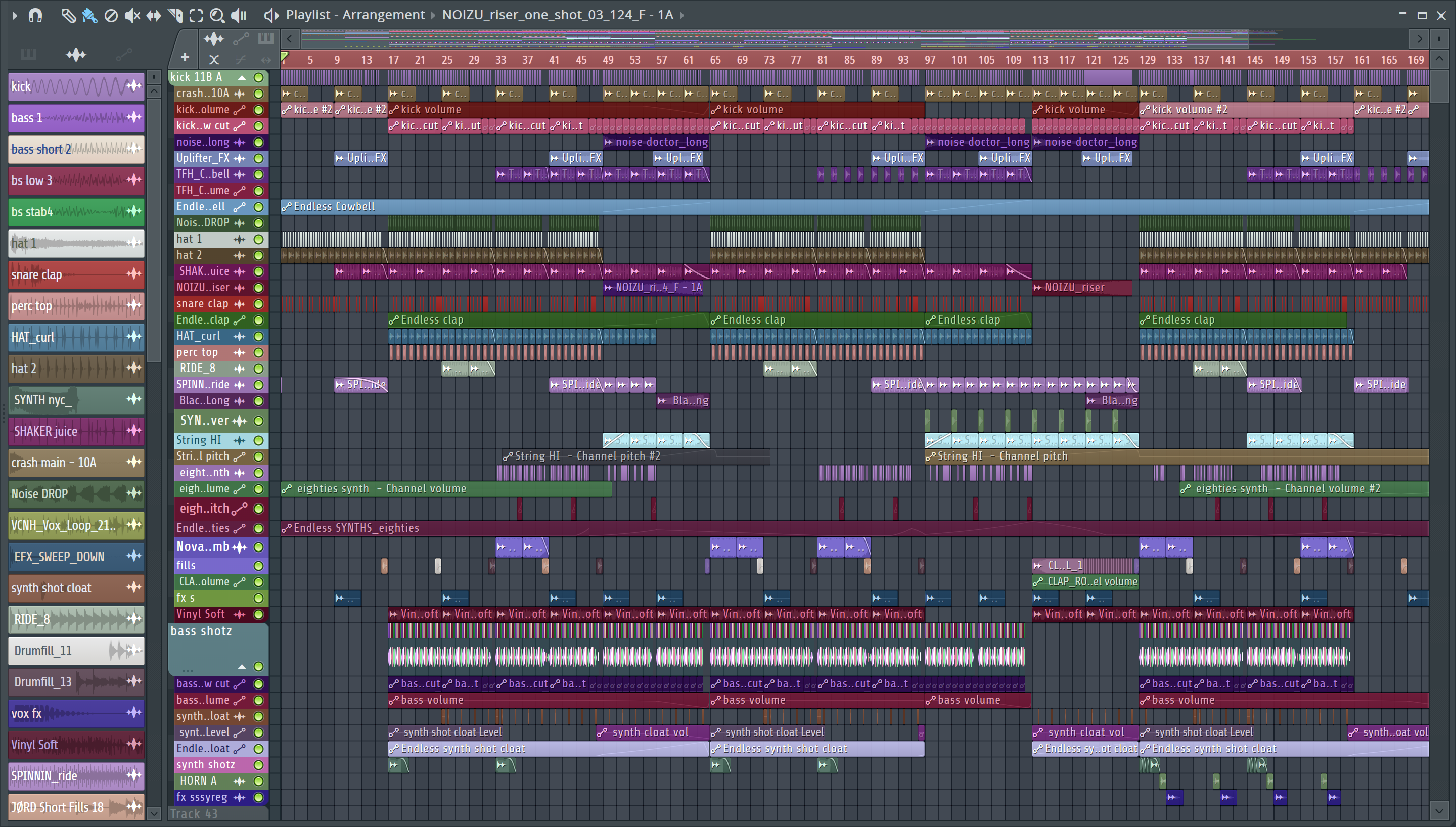
Task: Click the fx sssyreg track audio icon
Action: (x=240, y=797)
